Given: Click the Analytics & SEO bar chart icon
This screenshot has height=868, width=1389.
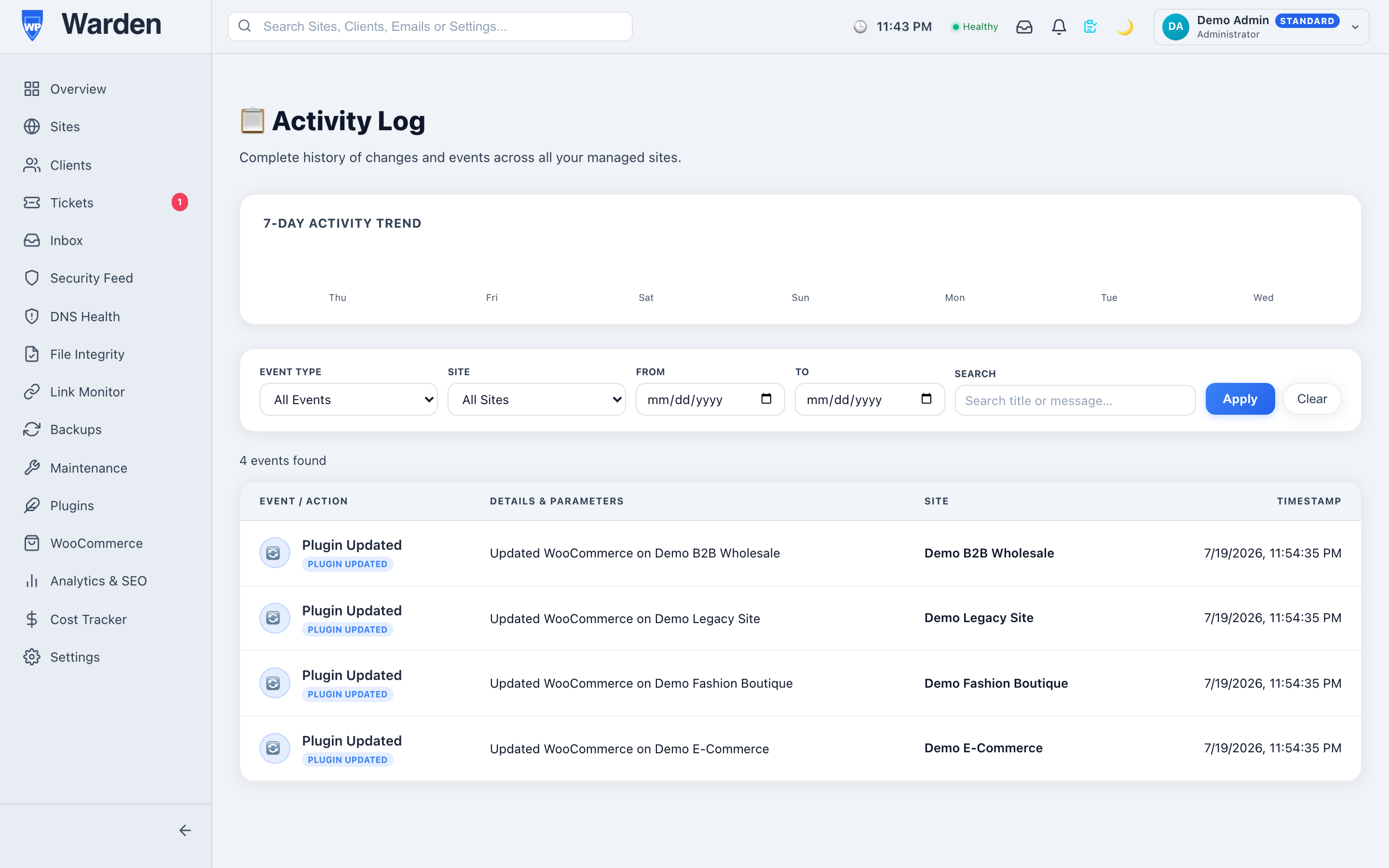Looking at the screenshot, I should (31, 581).
